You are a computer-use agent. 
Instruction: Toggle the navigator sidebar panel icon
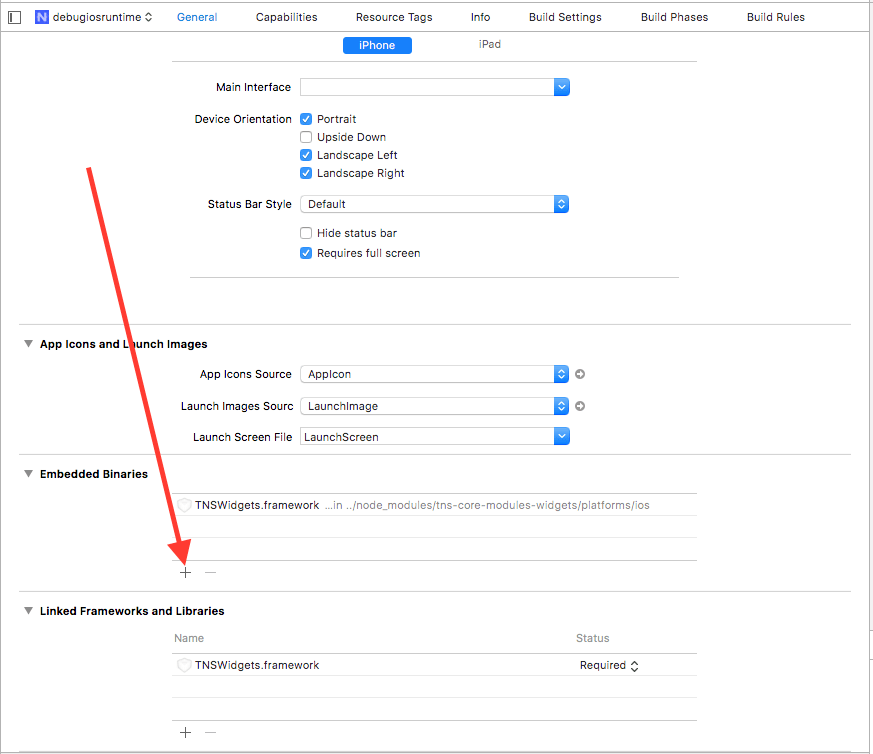[x=14, y=17]
